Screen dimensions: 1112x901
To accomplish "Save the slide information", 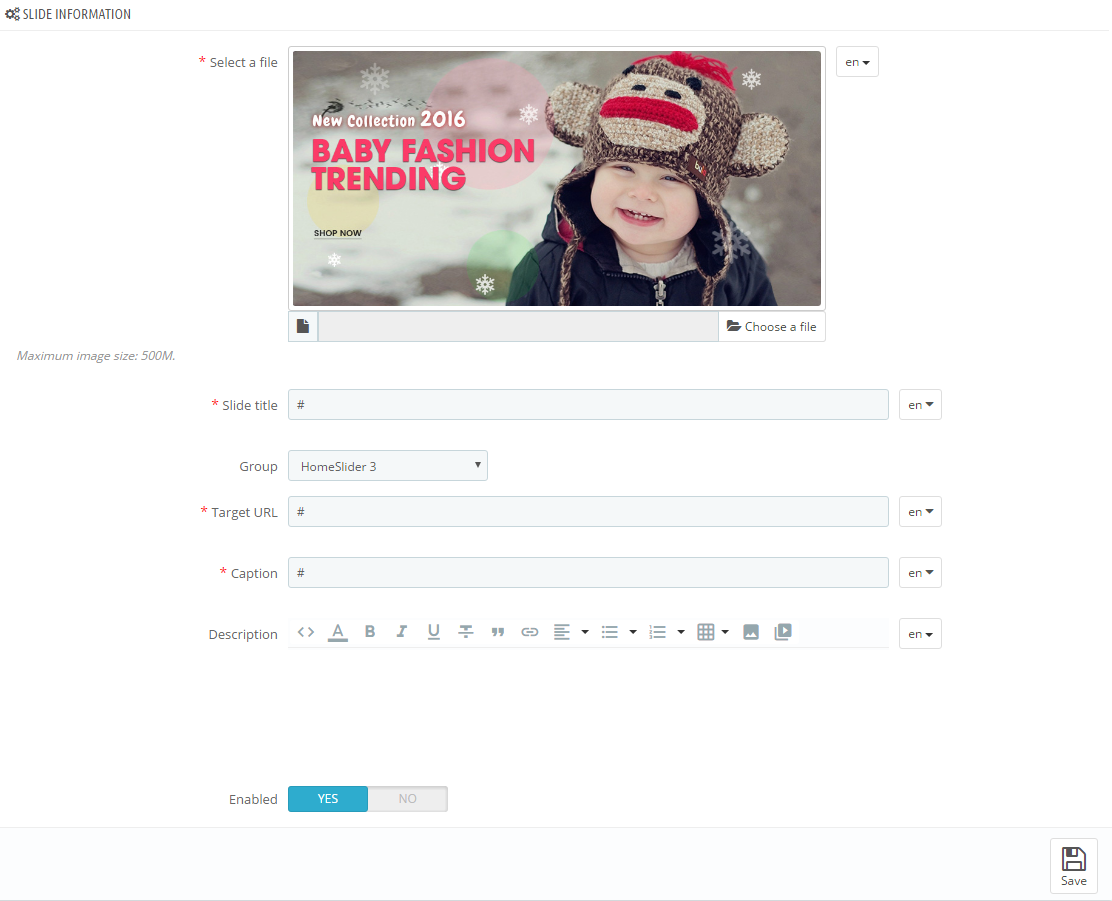I will 1074,866.
